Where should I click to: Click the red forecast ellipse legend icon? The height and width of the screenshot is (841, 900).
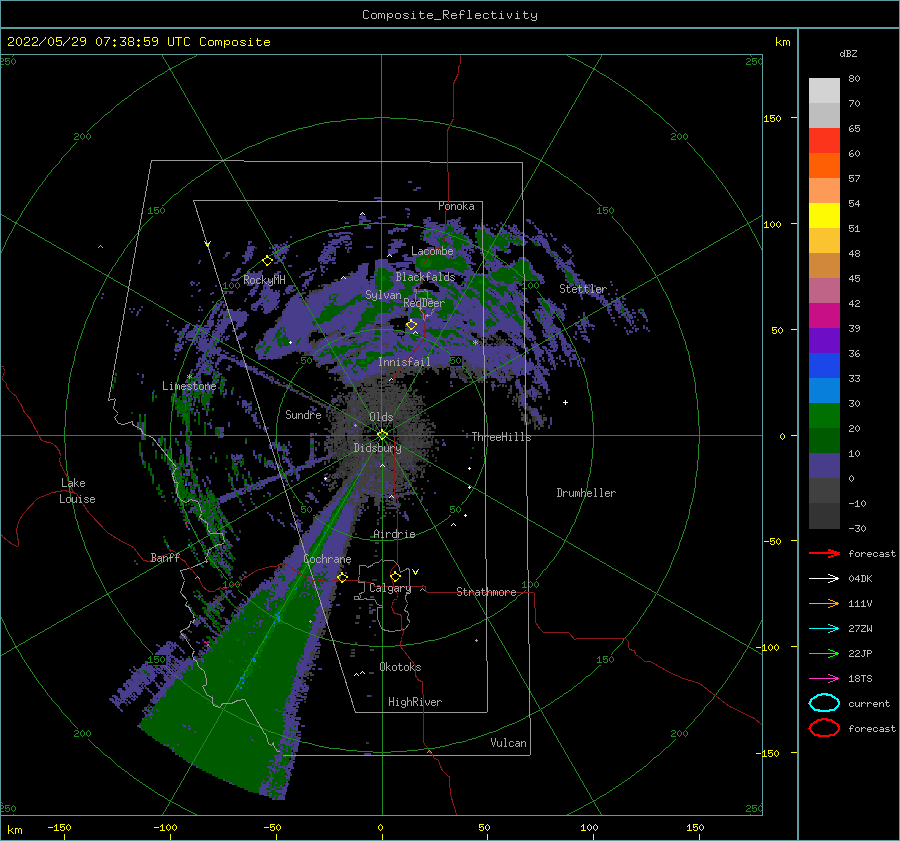[x=824, y=728]
